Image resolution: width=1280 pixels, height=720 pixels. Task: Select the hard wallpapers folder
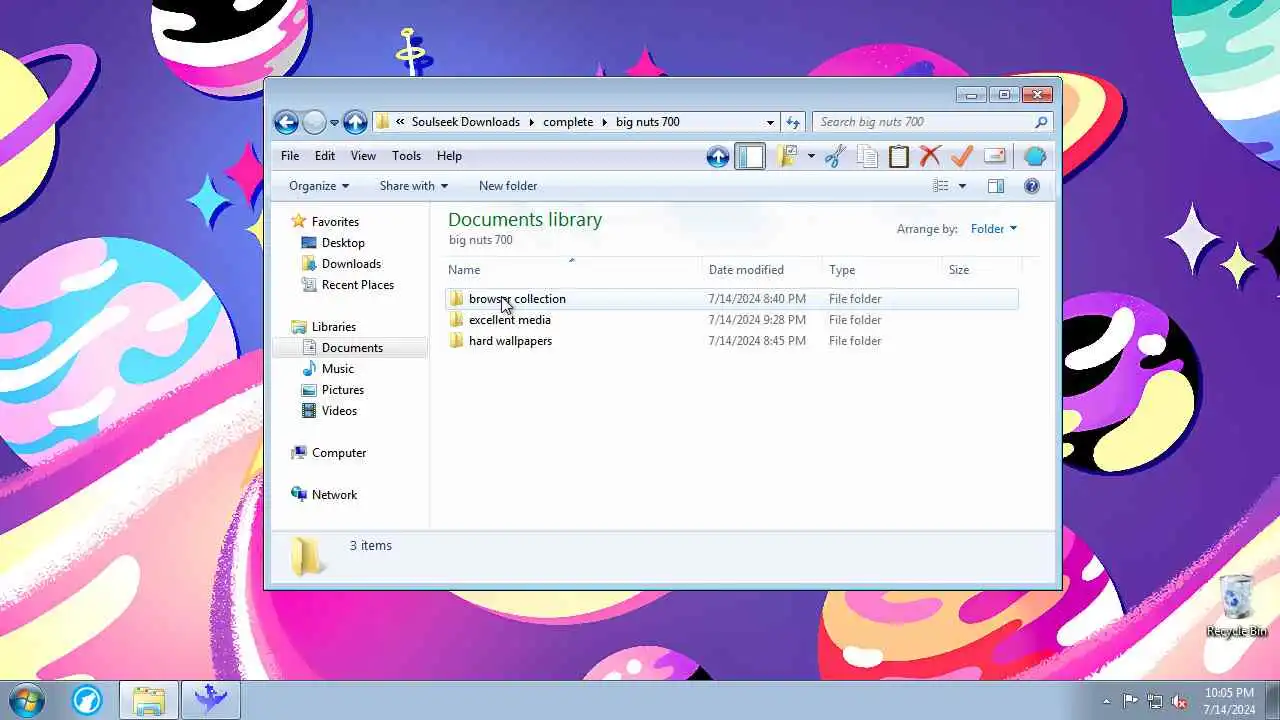point(731,341)
